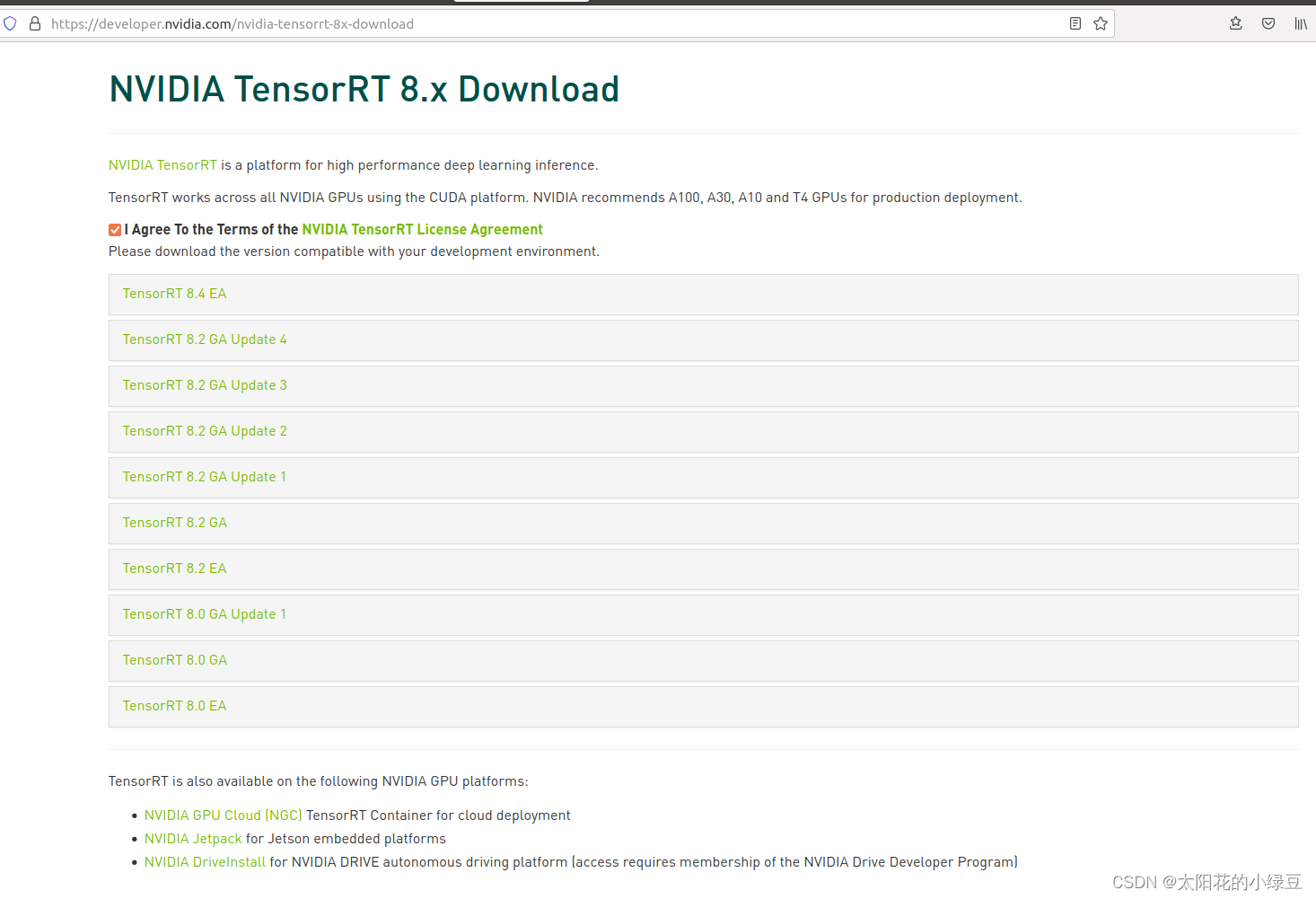Uncheck the license agreement checkbox
This screenshot has width=1316, height=899.
click(115, 230)
